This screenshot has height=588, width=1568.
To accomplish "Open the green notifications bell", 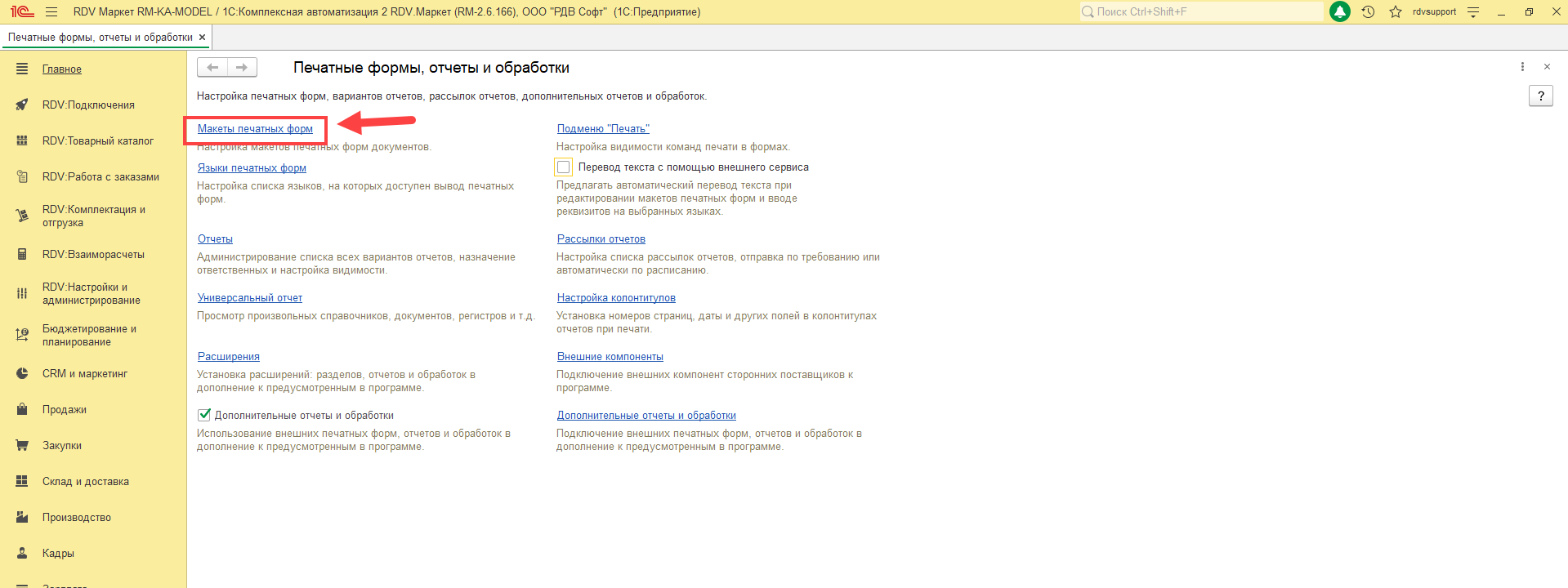I will [1340, 11].
